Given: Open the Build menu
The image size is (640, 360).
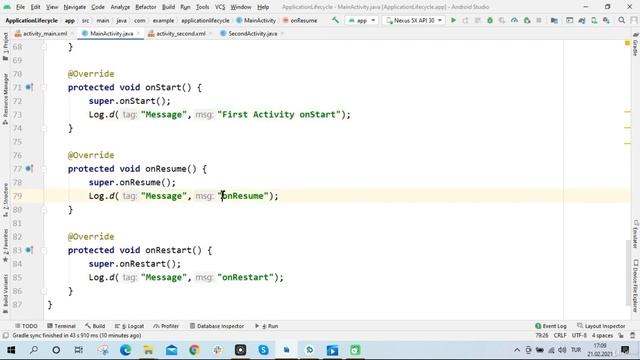Looking at the screenshot, I should click(168, 7).
